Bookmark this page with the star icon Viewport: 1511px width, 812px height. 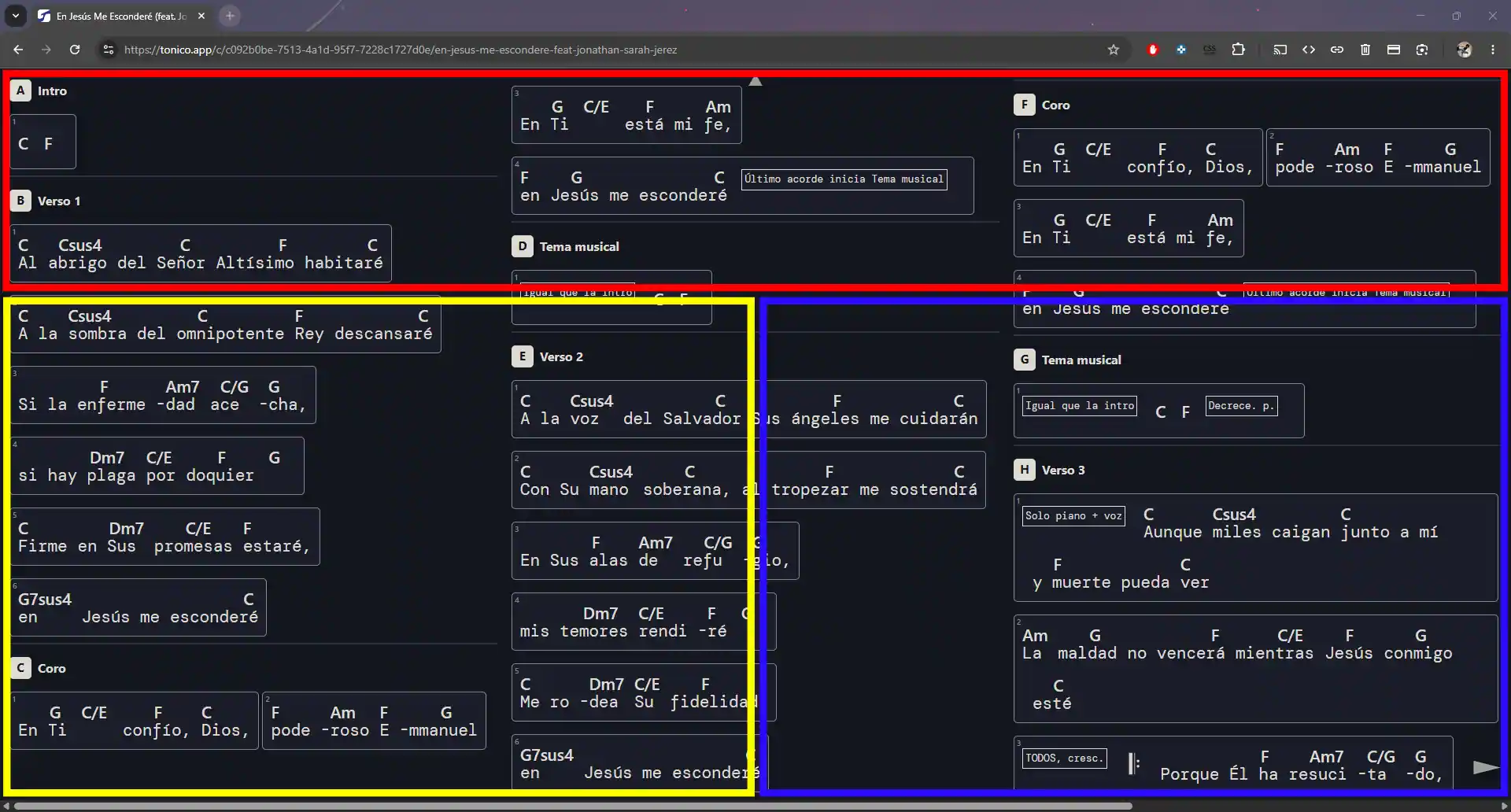click(1113, 50)
